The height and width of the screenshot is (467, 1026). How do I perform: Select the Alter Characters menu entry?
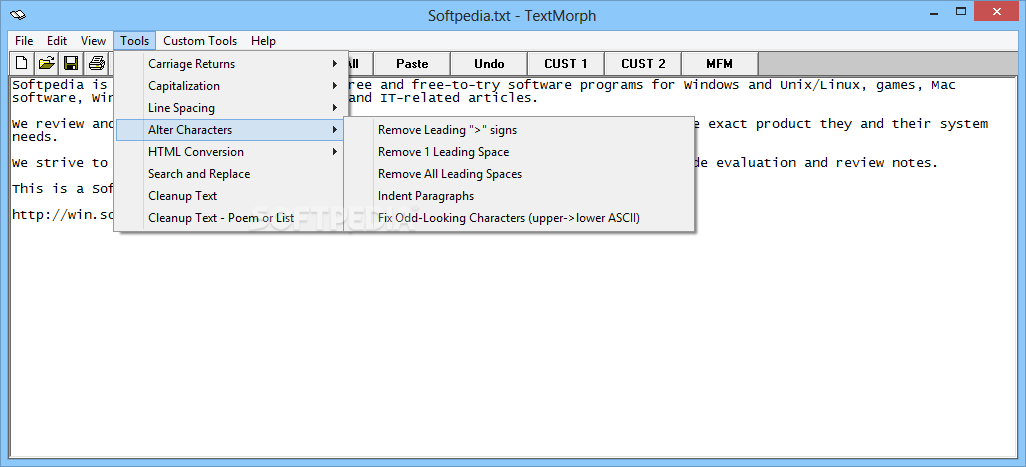(x=228, y=130)
